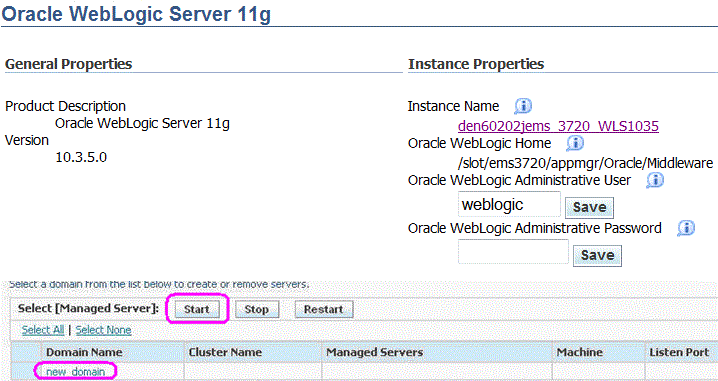
Task: Show info for Oracle WebLogic Administrative User
Action: (655, 180)
